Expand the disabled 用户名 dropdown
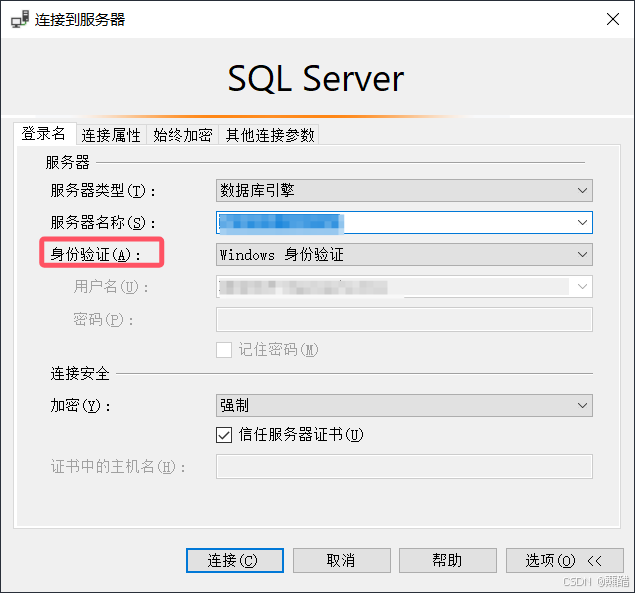 pyautogui.click(x=582, y=286)
